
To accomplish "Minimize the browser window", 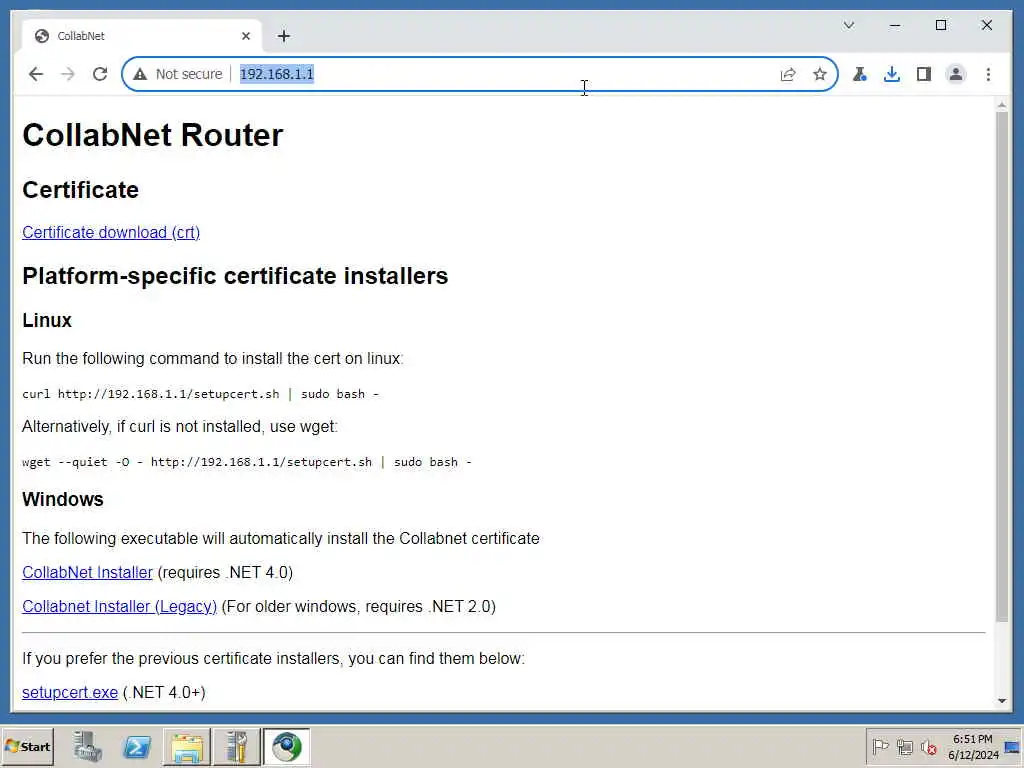I will (895, 25).
